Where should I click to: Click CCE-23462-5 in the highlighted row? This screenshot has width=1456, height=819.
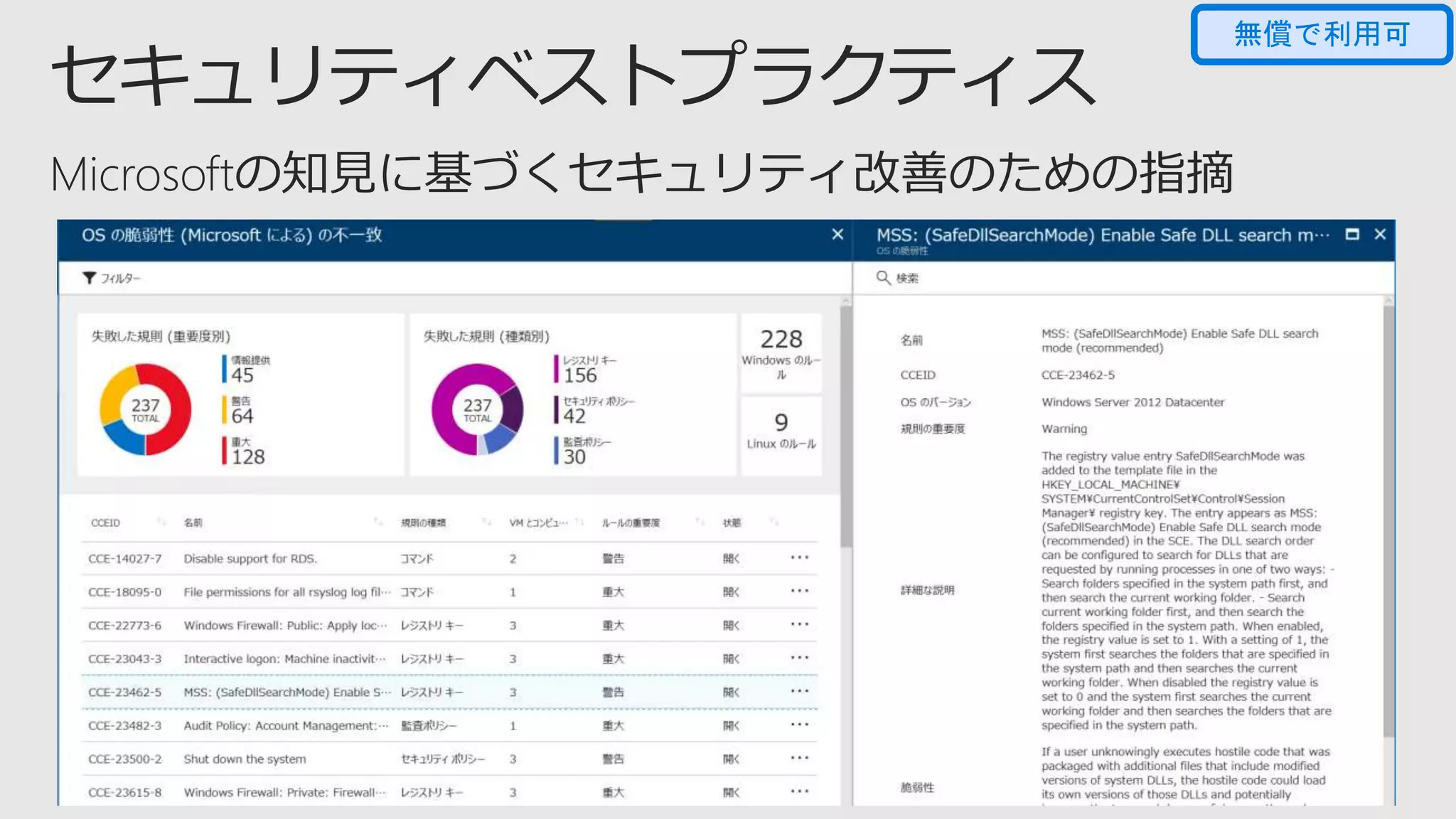coord(125,692)
